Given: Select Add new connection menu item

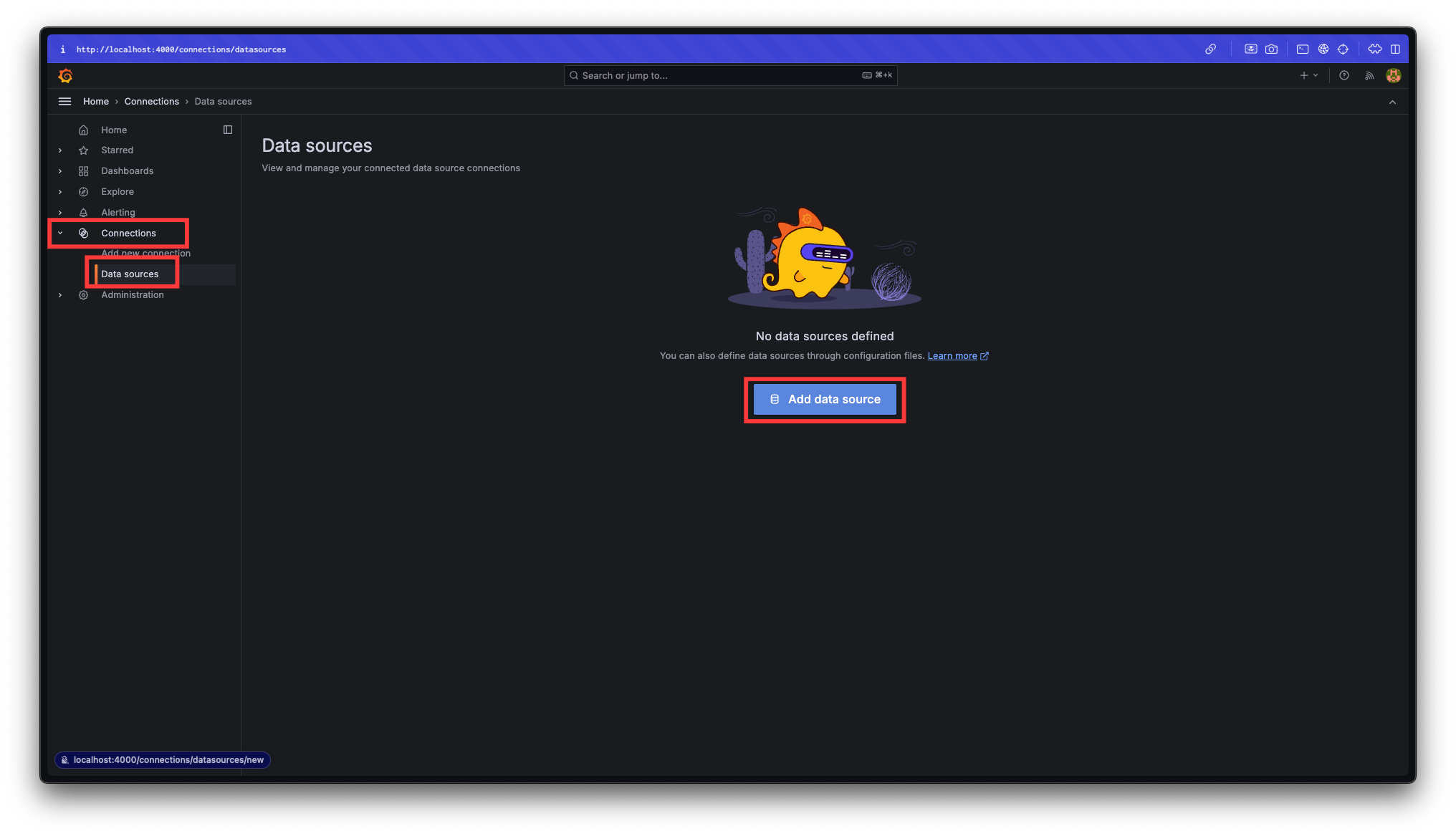Looking at the screenshot, I should pos(145,254).
